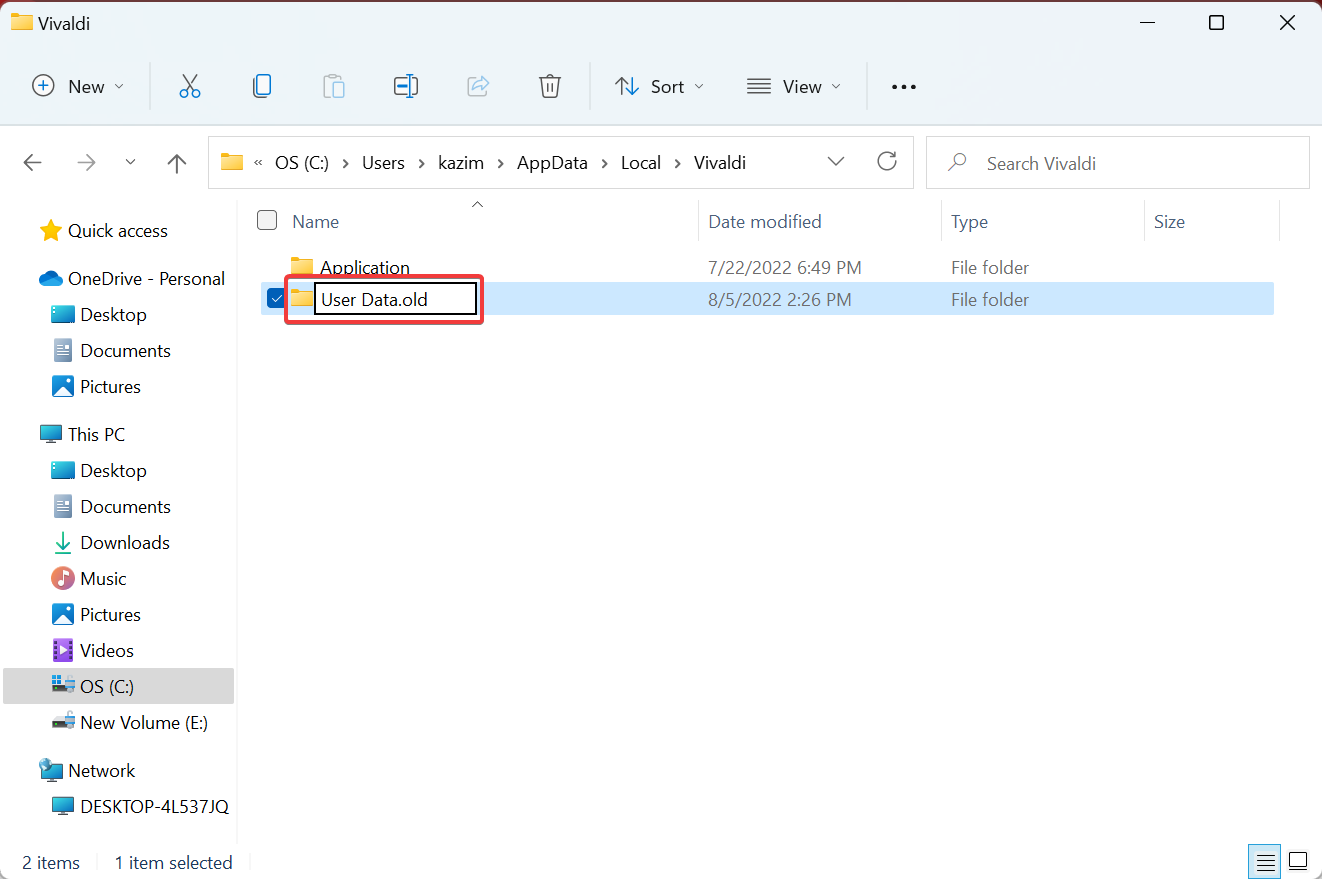Screen dimensions: 1322x879
Task: Click the Vivaldi segment in address path
Action: click(x=720, y=163)
